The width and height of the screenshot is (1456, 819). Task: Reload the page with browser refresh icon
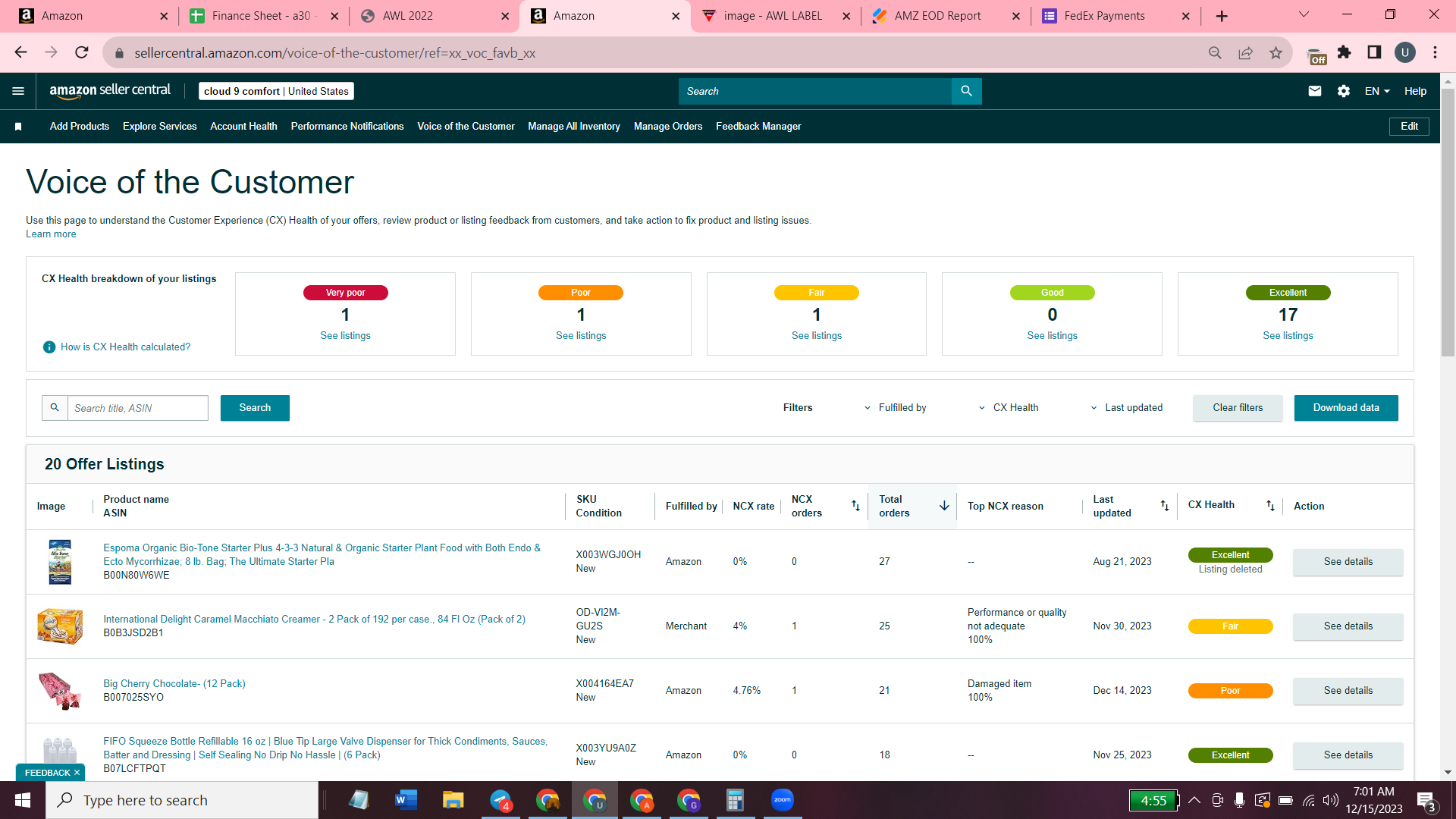pyautogui.click(x=82, y=52)
